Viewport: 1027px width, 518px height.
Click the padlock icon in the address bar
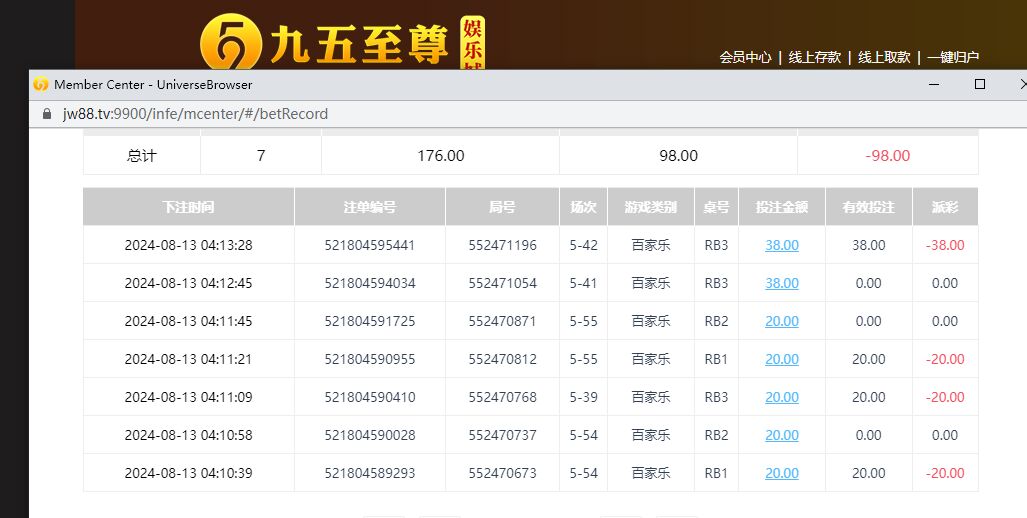(x=45, y=114)
